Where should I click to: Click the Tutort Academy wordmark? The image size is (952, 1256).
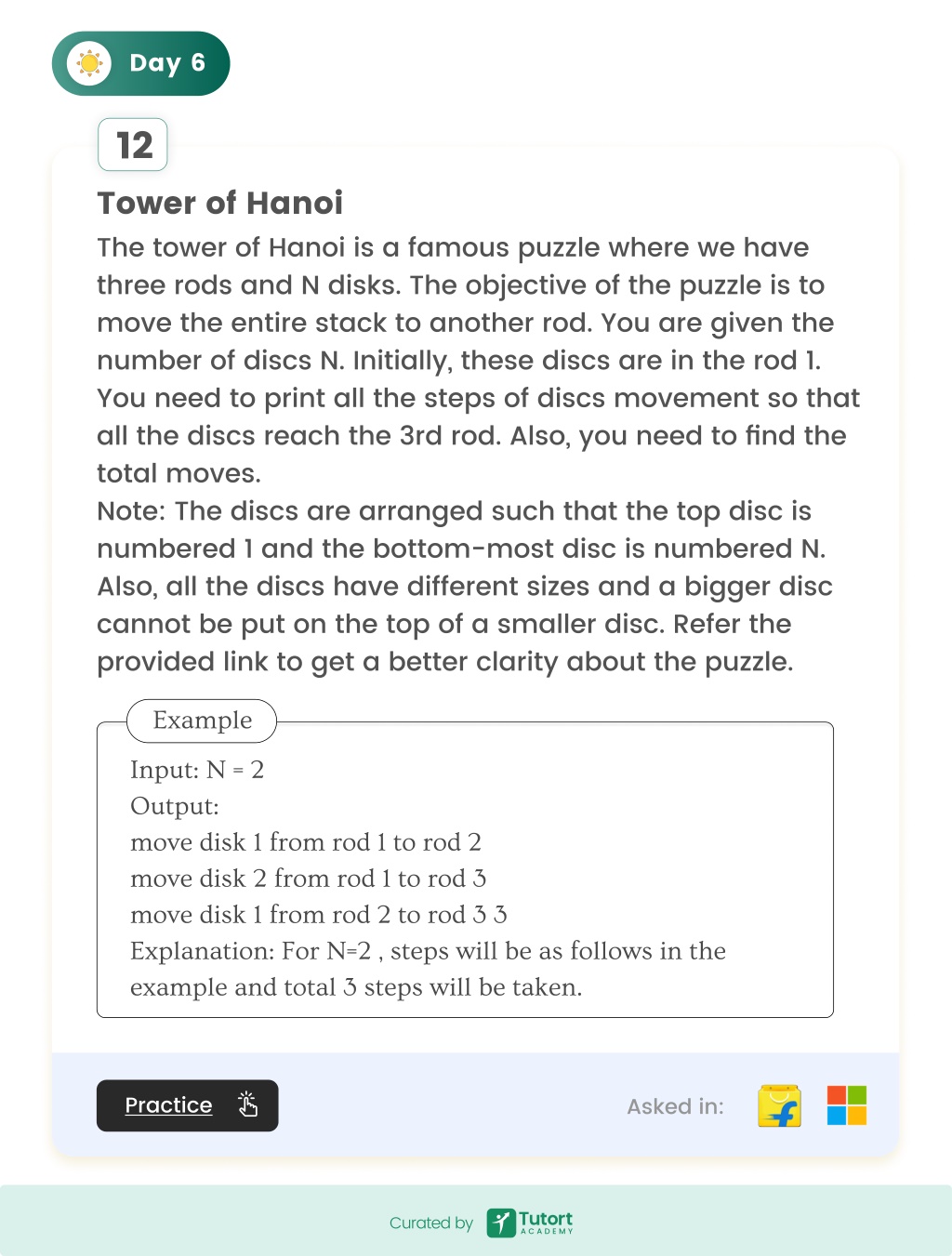click(546, 1222)
